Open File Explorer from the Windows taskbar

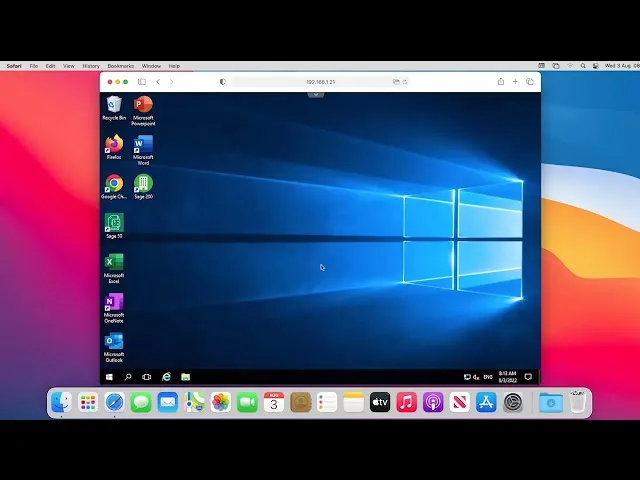point(185,377)
